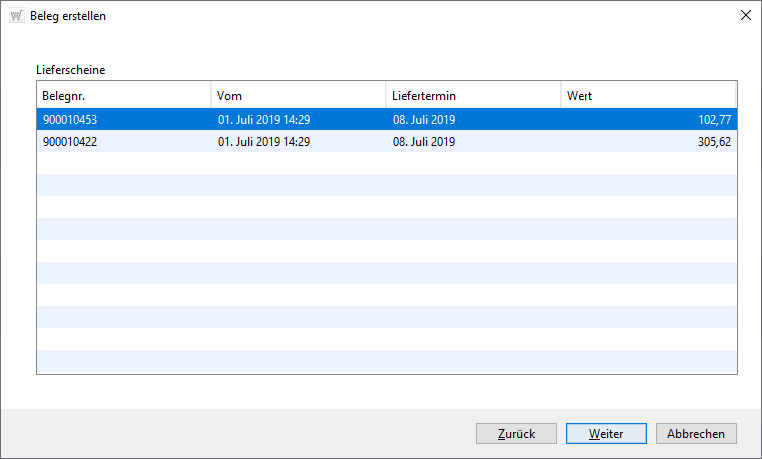Click the Vom date of row 900010422

point(263,142)
